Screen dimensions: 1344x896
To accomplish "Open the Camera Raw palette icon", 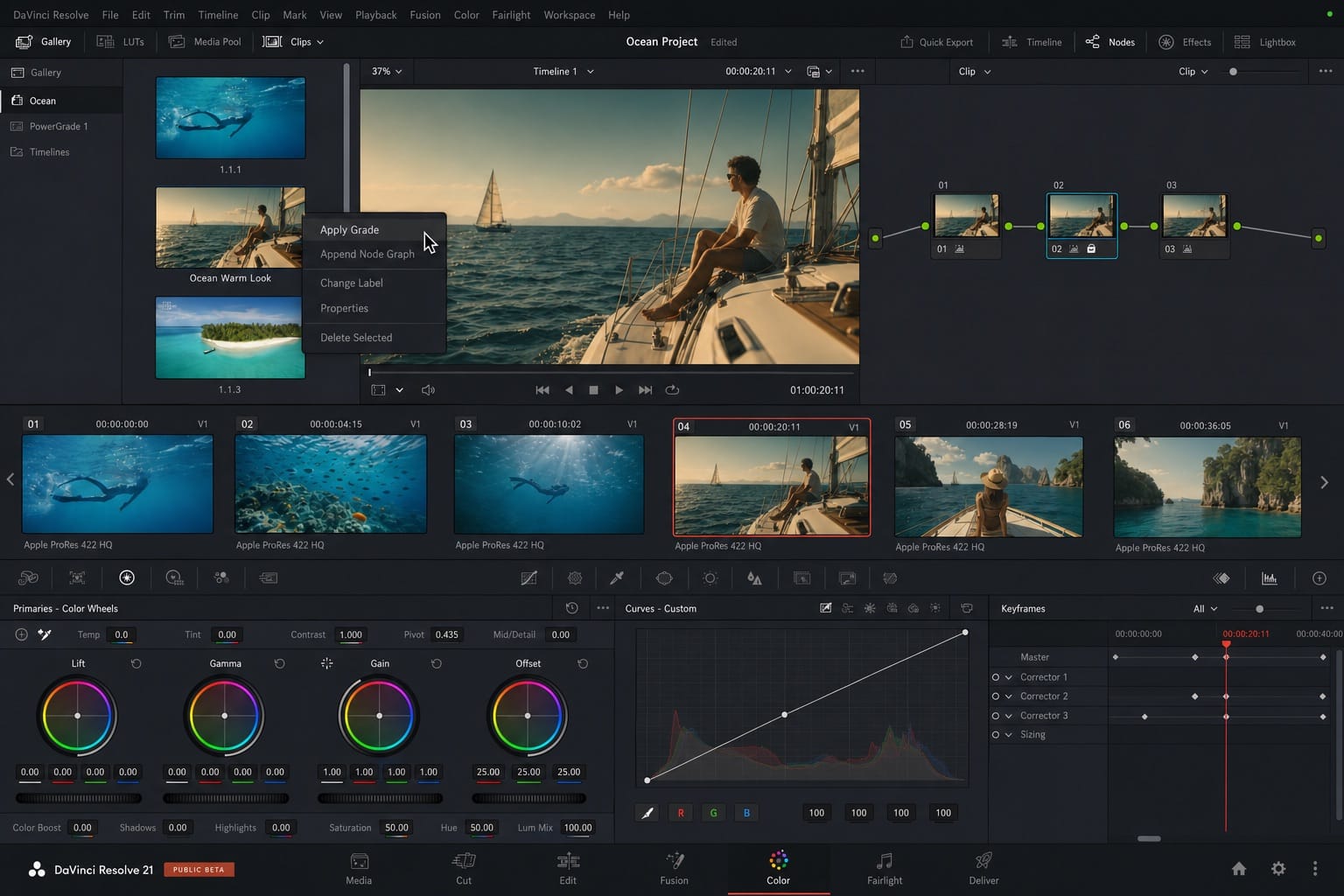I will (x=28, y=577).
